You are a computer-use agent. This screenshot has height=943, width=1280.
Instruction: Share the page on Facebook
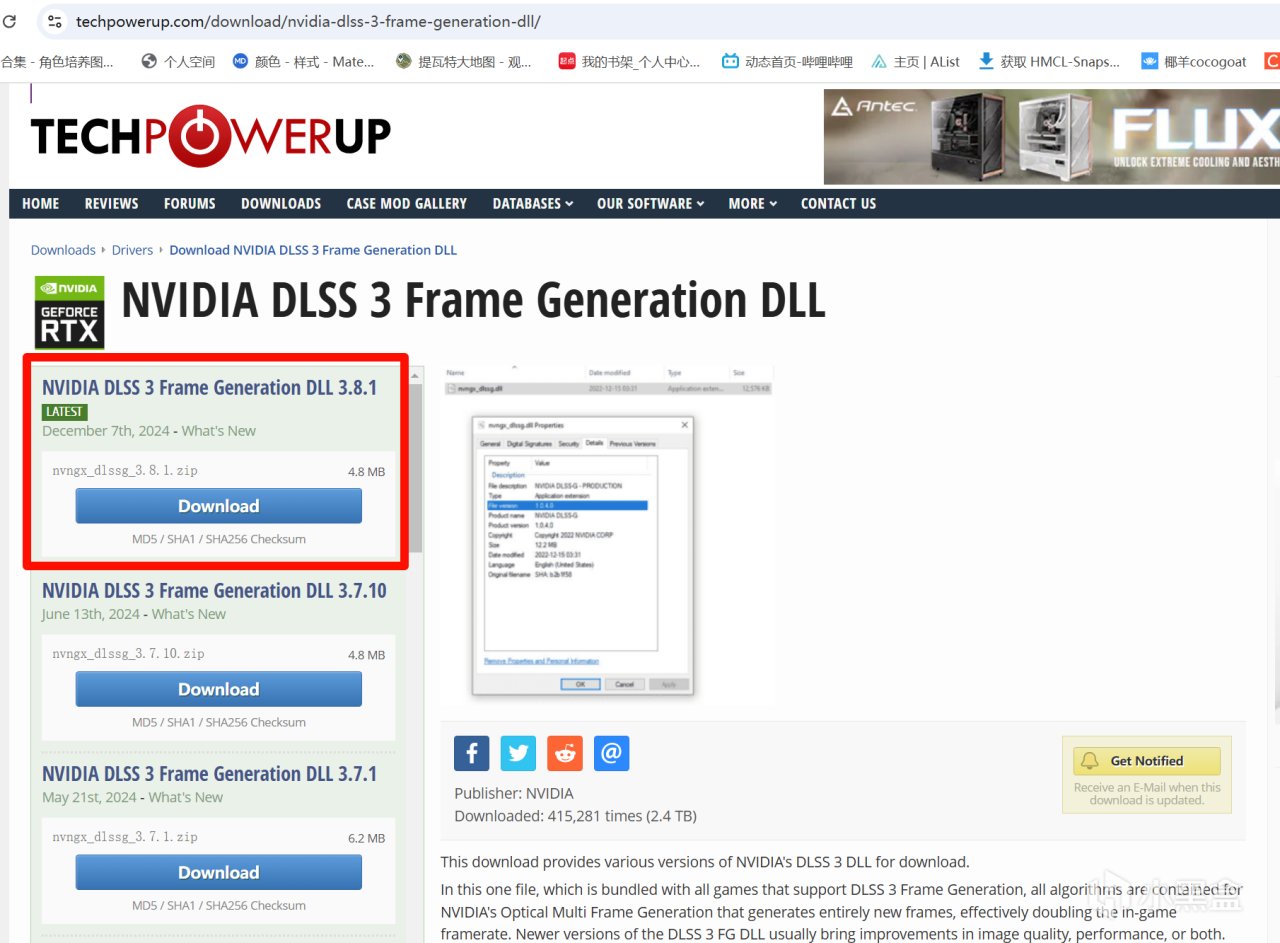coord(471,753)
